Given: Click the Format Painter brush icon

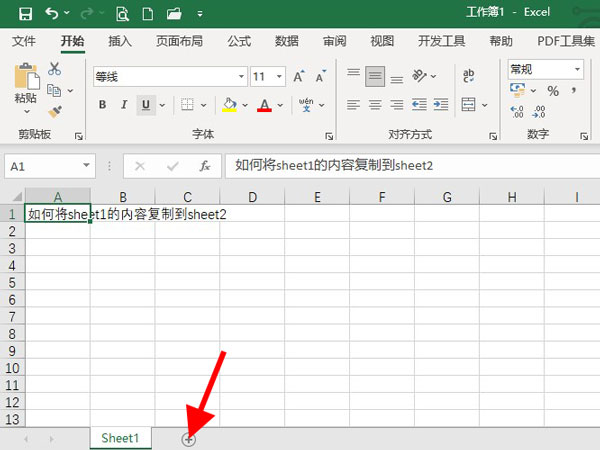Looking at the screenshot, I should 54,111.
